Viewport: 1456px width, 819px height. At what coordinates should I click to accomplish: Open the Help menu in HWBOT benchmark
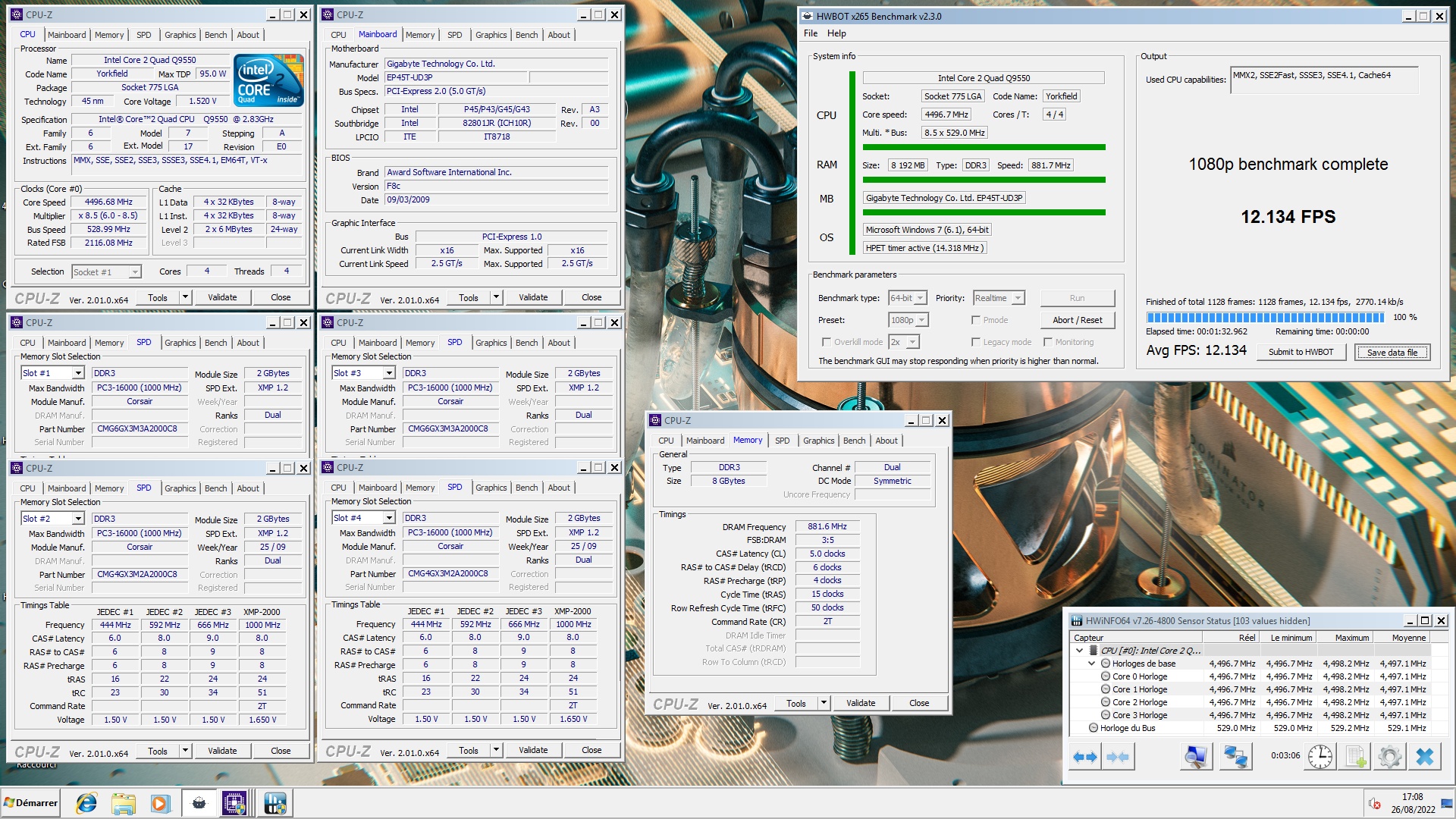tap(836, 33)
